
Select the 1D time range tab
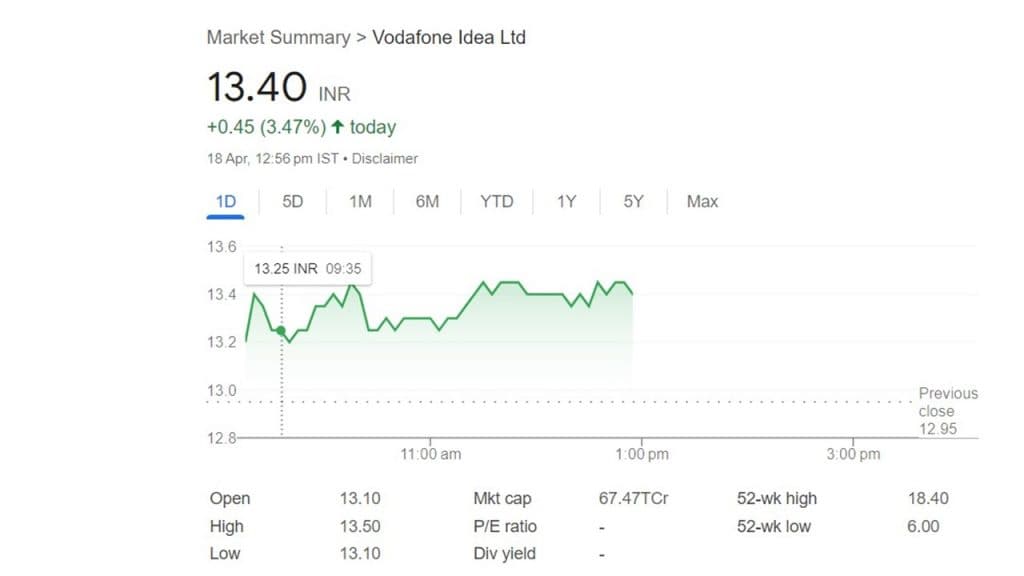(226, 201)
